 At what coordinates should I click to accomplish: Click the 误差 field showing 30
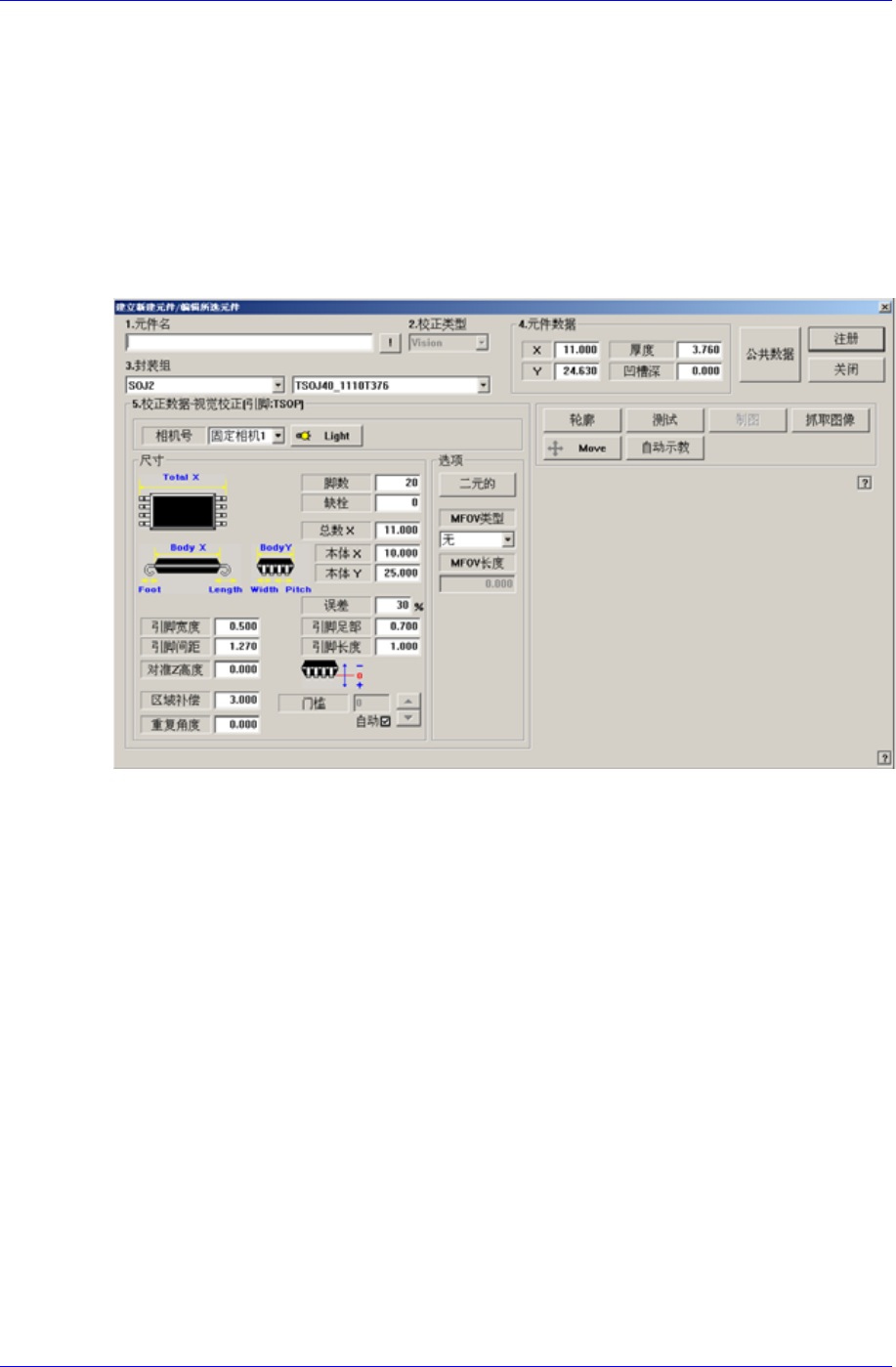tap(394, 605)
